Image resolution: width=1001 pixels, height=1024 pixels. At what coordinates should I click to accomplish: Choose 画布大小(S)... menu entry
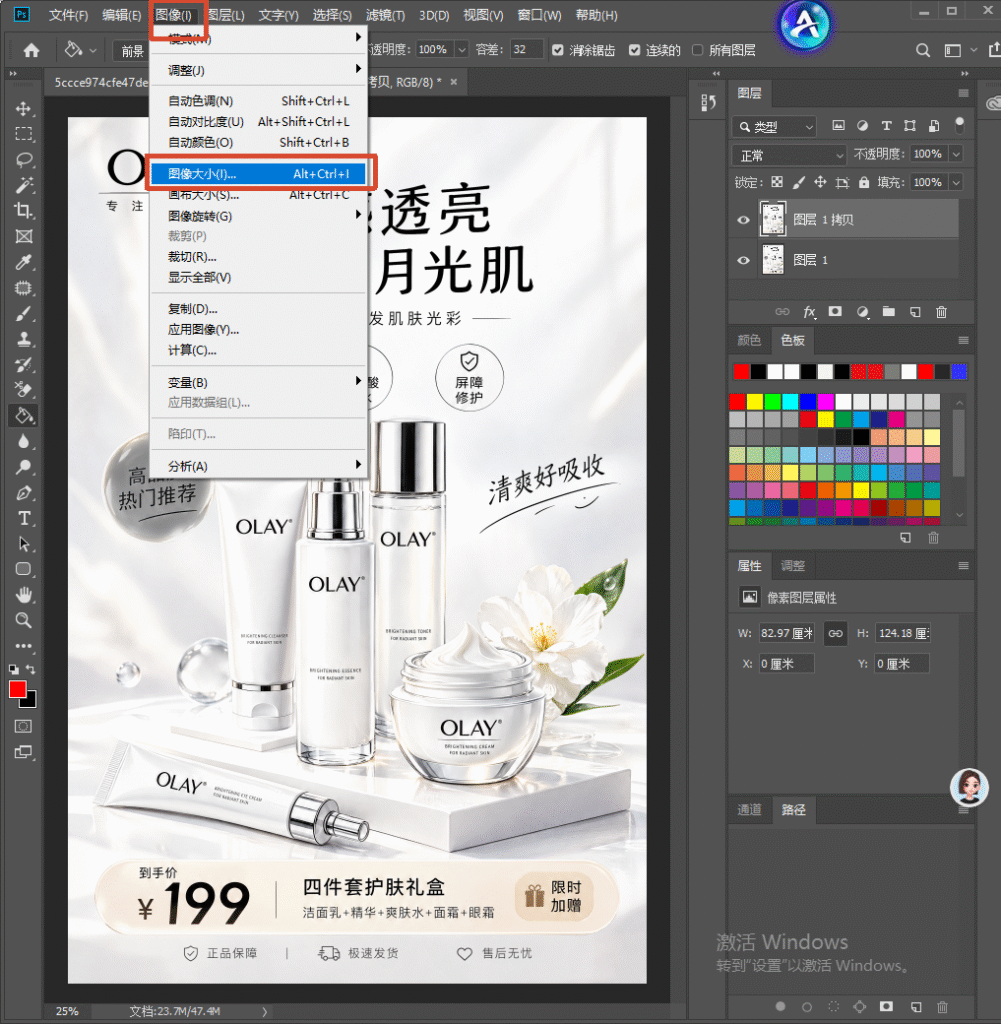pos(259,195)
